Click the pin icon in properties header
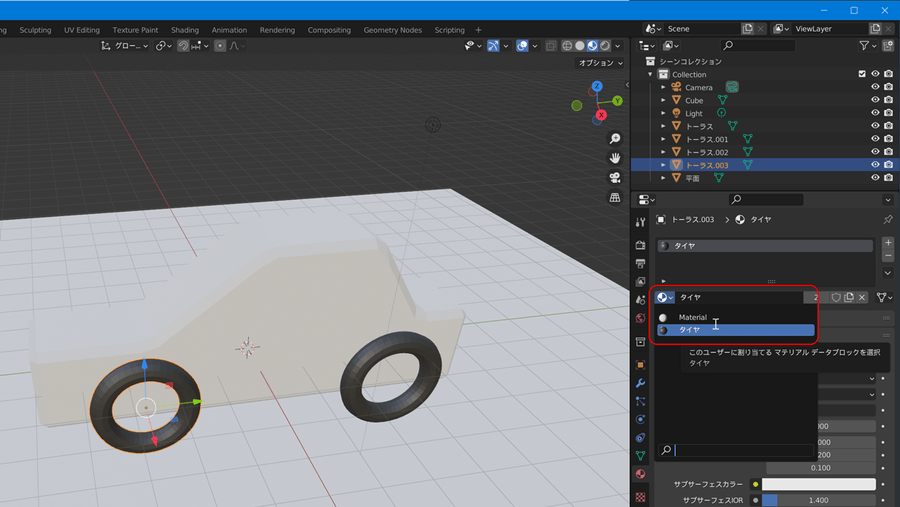 pyautogui.click(x=887, y=219)
